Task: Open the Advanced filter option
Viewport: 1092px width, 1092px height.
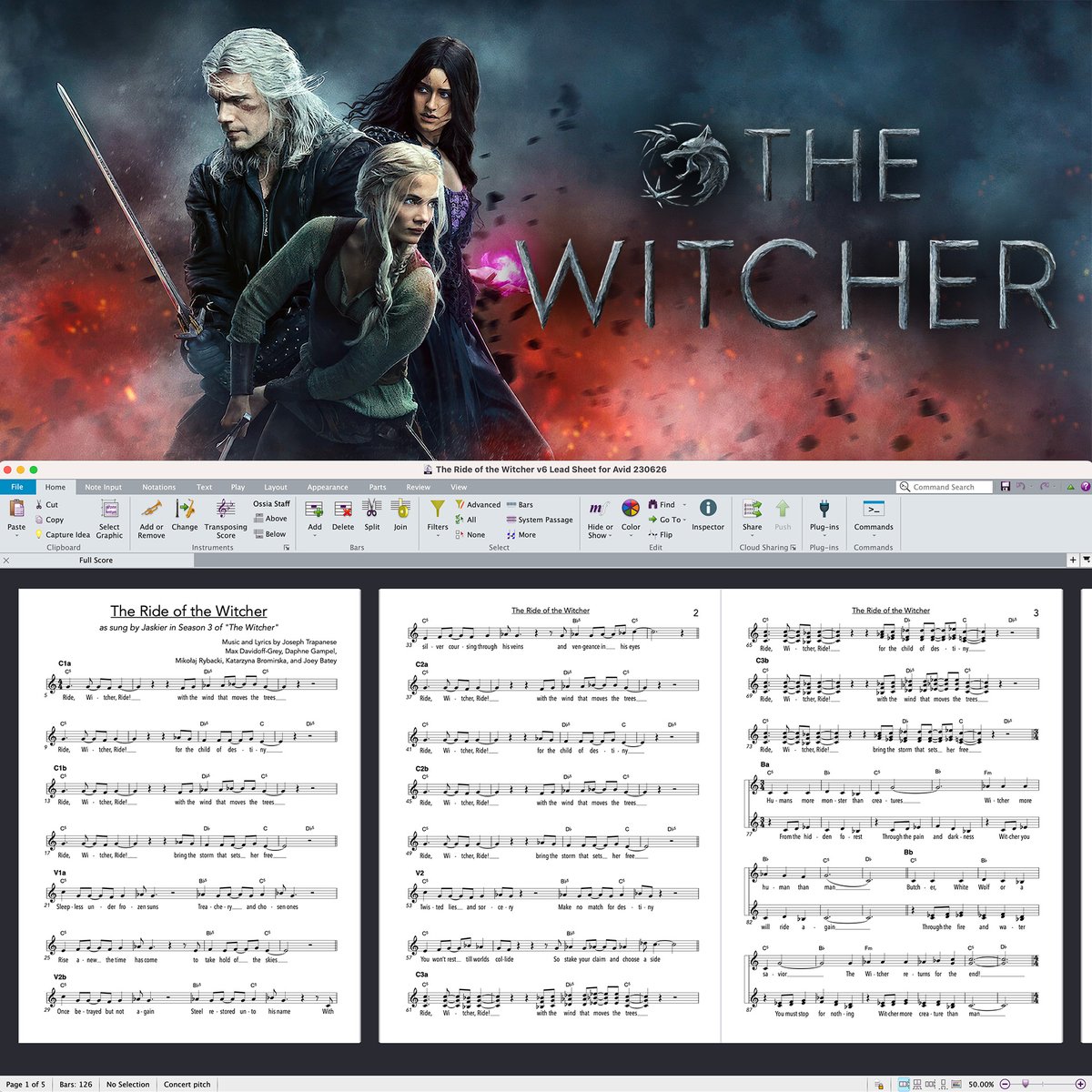Action: 478,504
